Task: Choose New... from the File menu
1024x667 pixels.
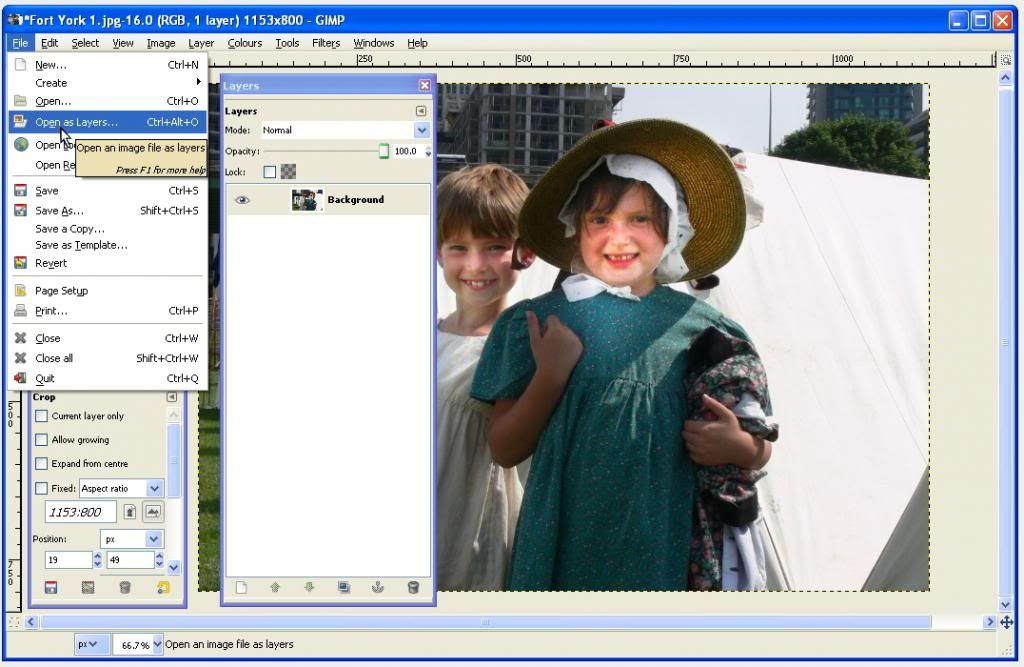Action: point(108,65)
